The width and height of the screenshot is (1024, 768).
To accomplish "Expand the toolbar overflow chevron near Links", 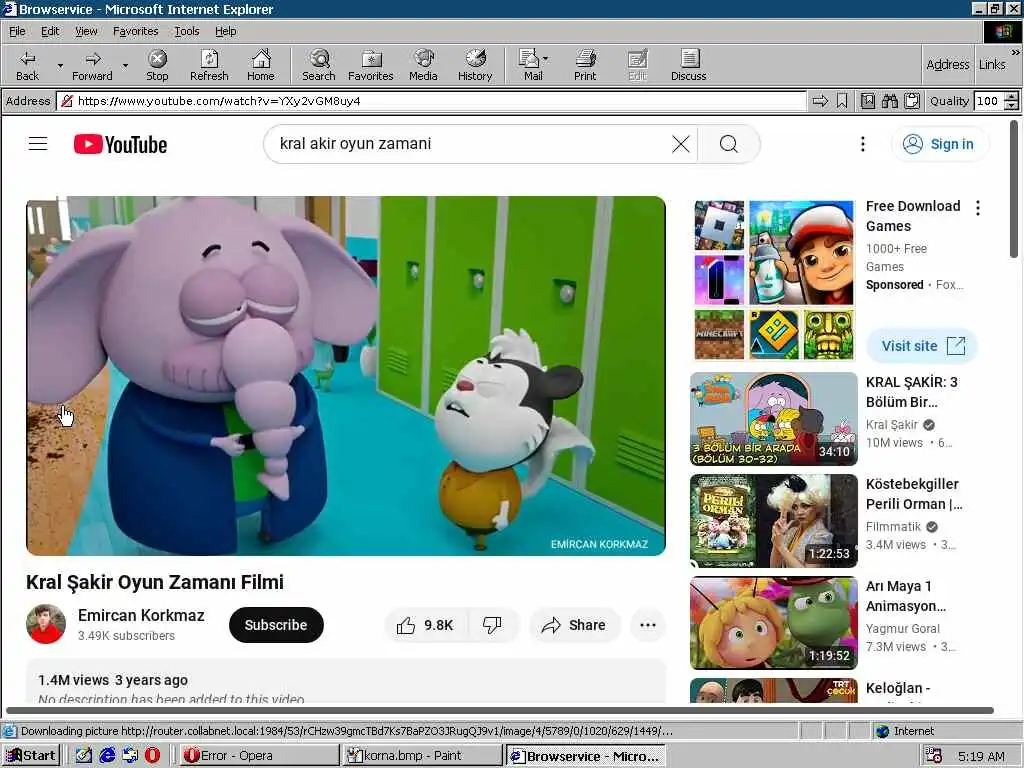I will [x=1016, y=52].
